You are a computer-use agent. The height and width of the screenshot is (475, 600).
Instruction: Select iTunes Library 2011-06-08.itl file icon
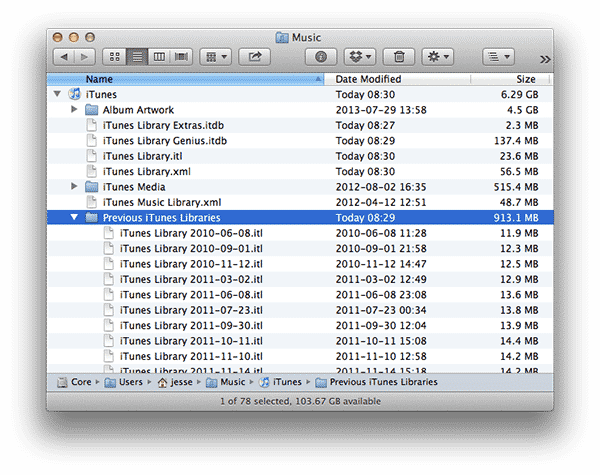coord(109,294)
